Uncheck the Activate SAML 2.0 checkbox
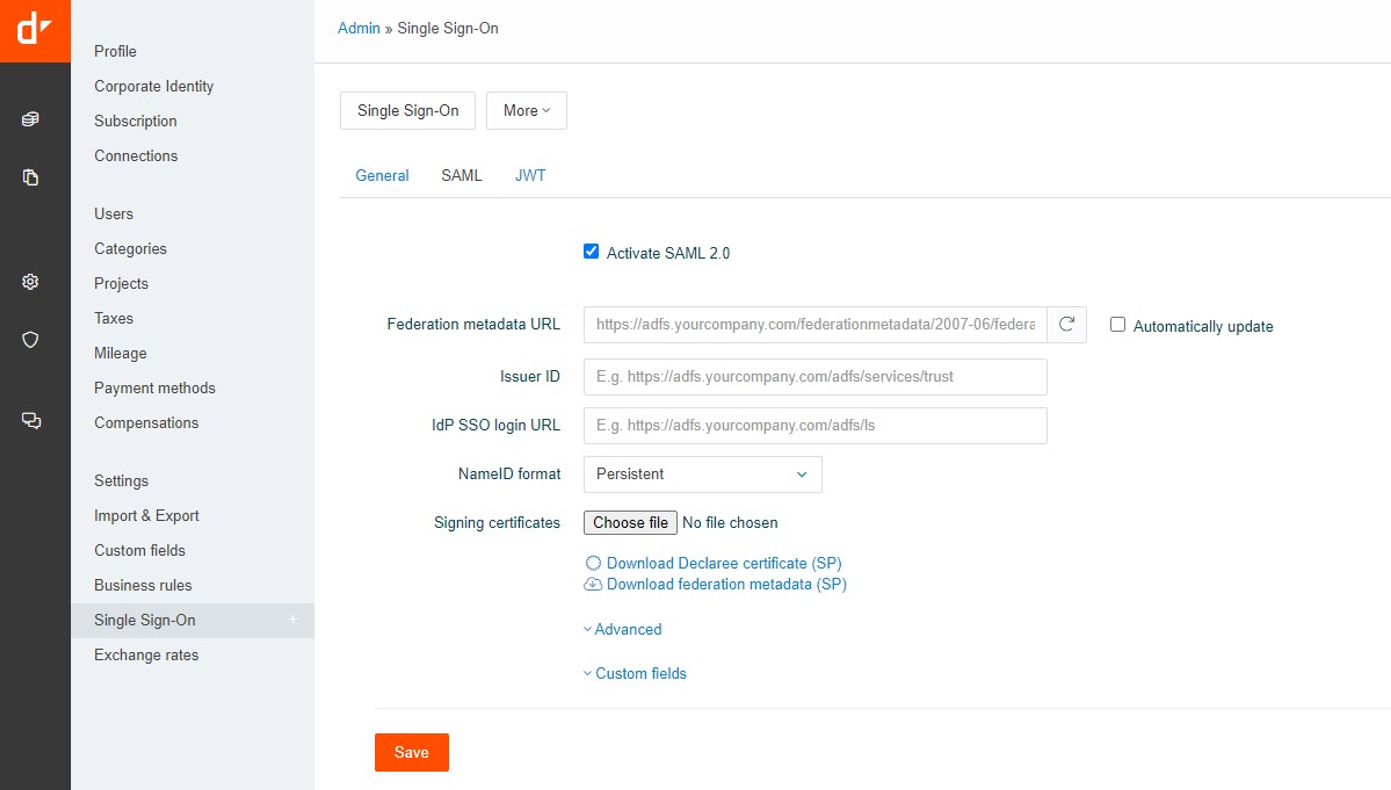The width and height of the screenshot is (1391, 790). tap(591, 252)
